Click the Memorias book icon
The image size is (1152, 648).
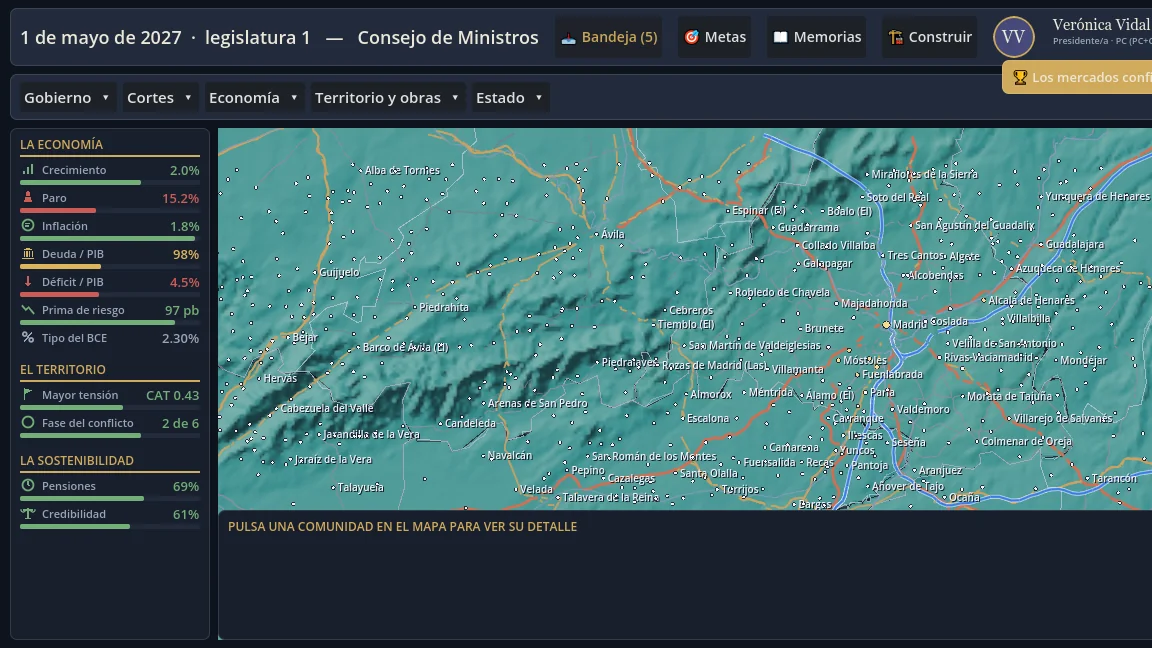pyautogui.click(x=780, y=37)
